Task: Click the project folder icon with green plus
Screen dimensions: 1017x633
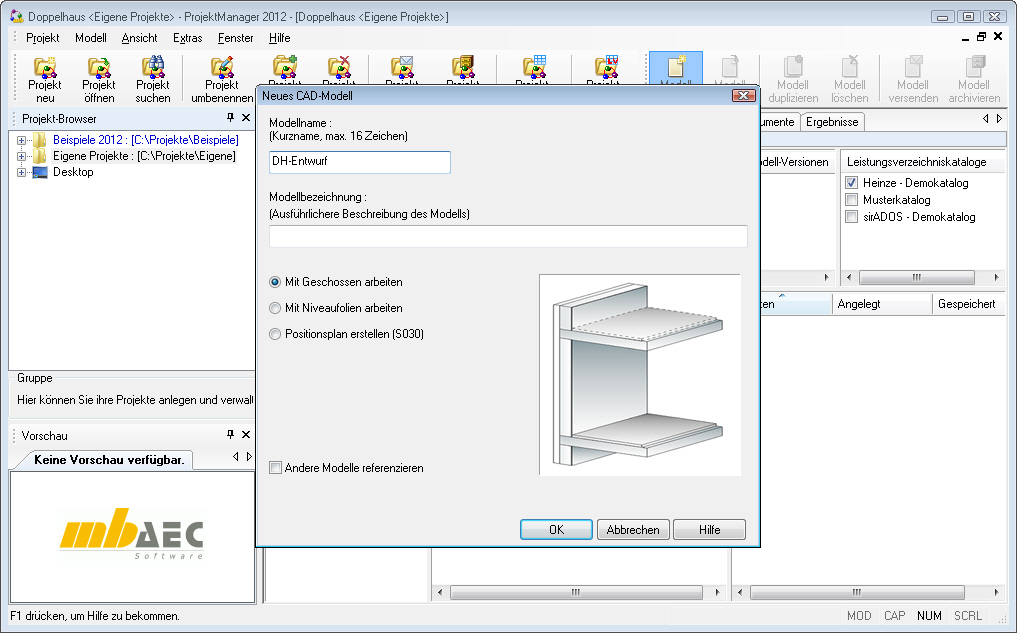Action: [x=285, y=67]
